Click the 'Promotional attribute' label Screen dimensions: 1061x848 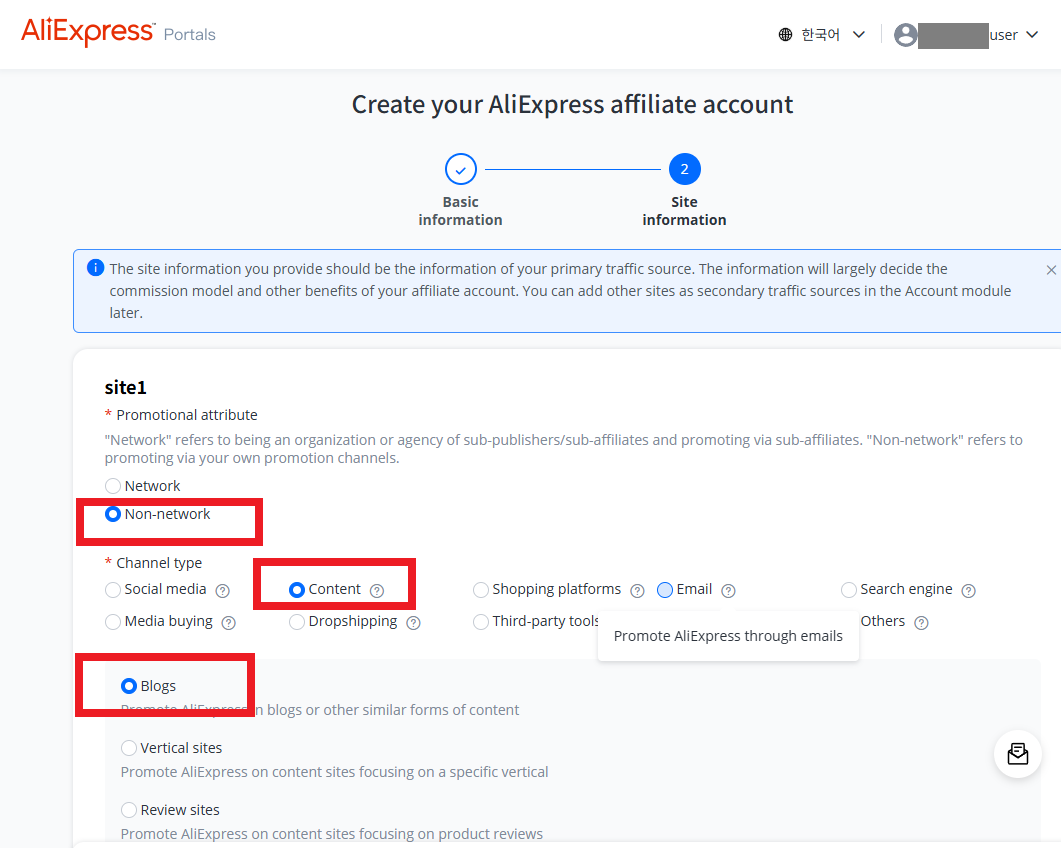click(x=187, y=415)
